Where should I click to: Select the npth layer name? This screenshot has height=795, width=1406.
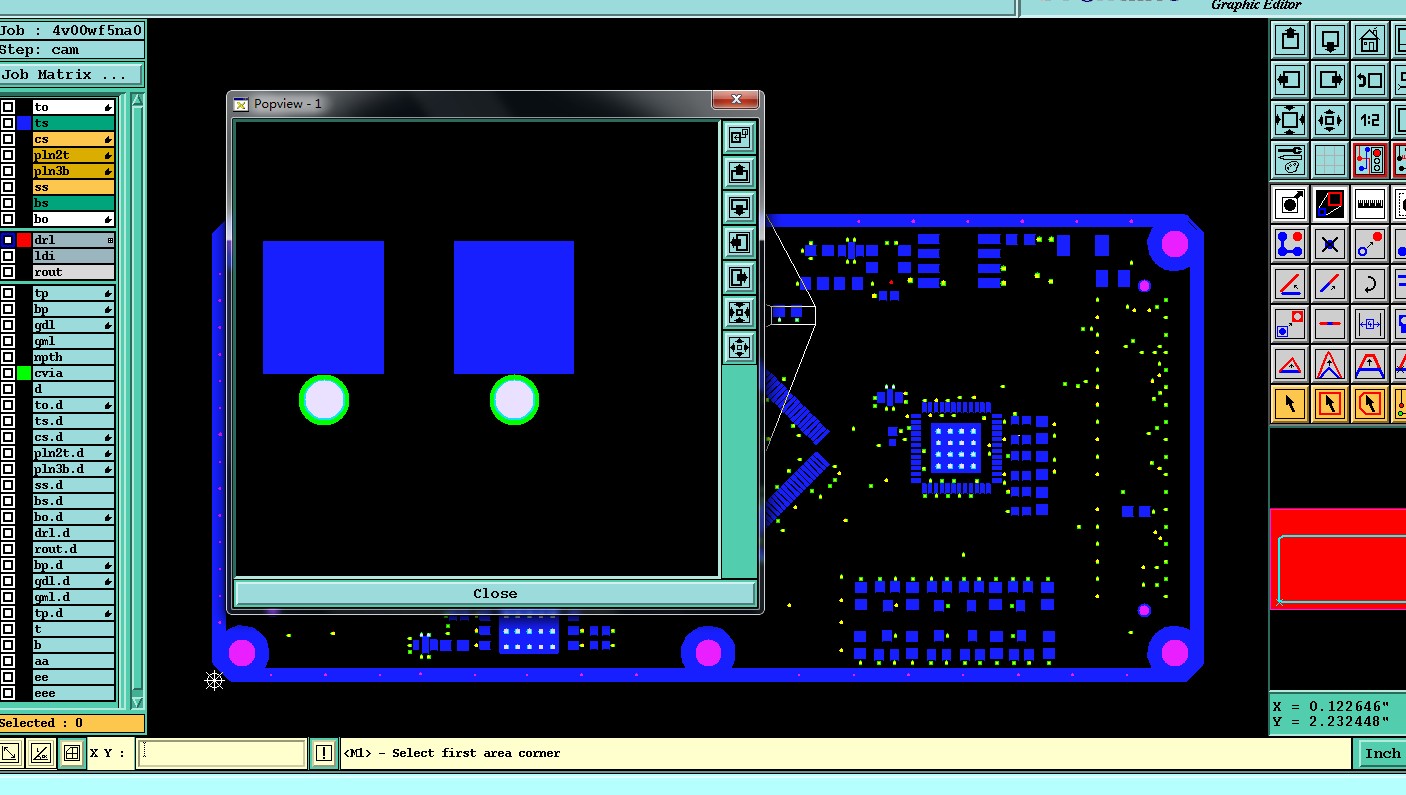pos(73,357)
